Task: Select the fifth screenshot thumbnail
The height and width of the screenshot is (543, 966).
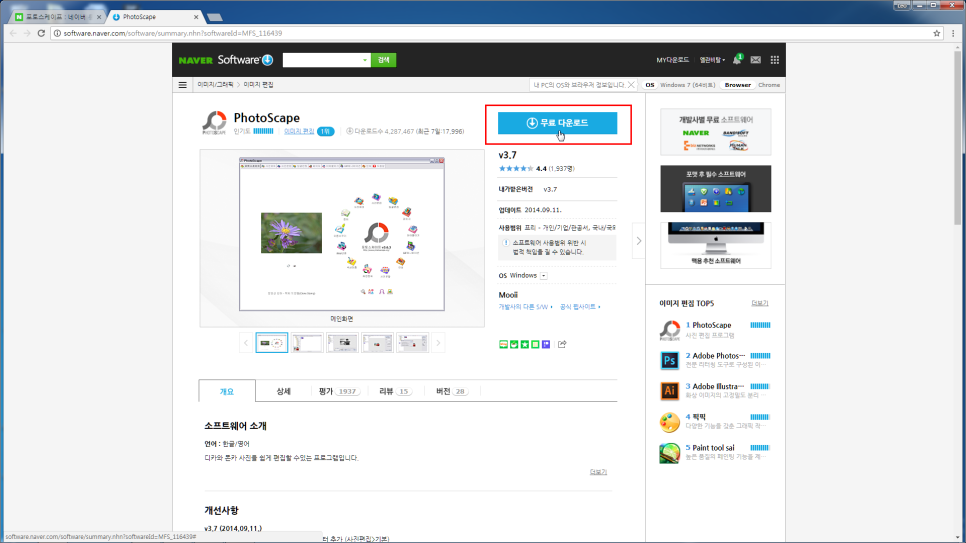Action: click(412, 343)
